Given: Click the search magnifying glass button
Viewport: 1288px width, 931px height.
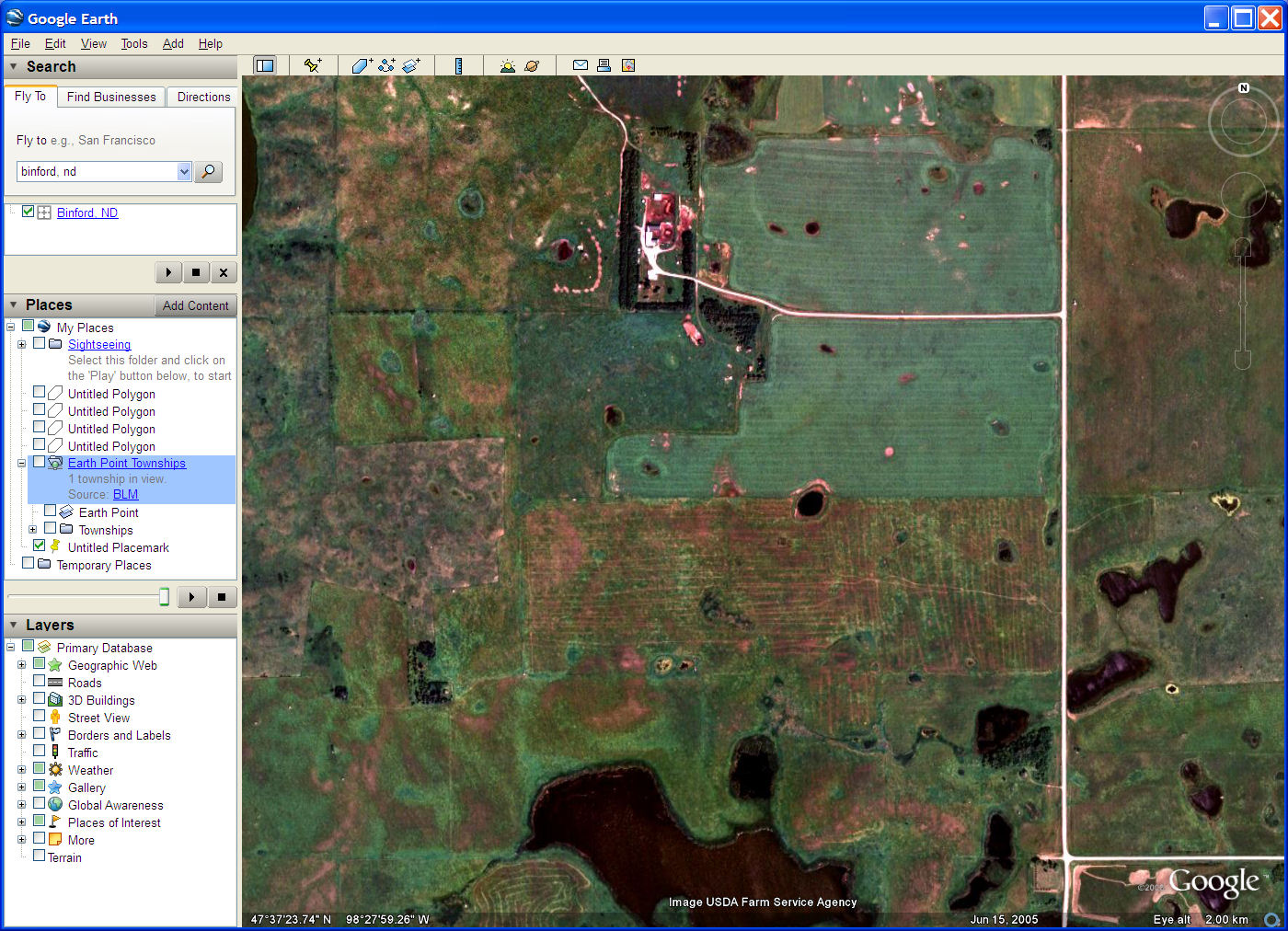Looking at the screenshot, I should (209, 171).
